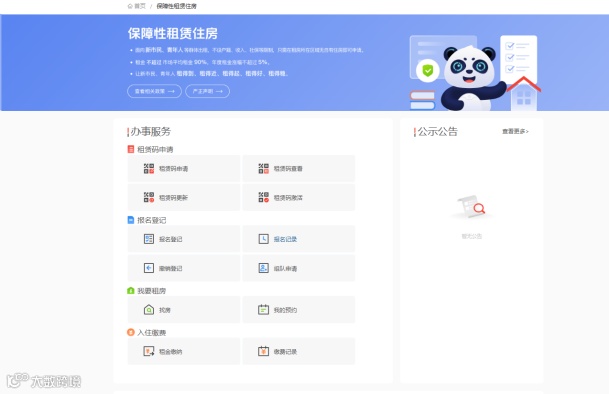Click the 保障性租赁住房 breadcrumb text
The width and height of the screenshot is (609, 394).
point(177,6)
